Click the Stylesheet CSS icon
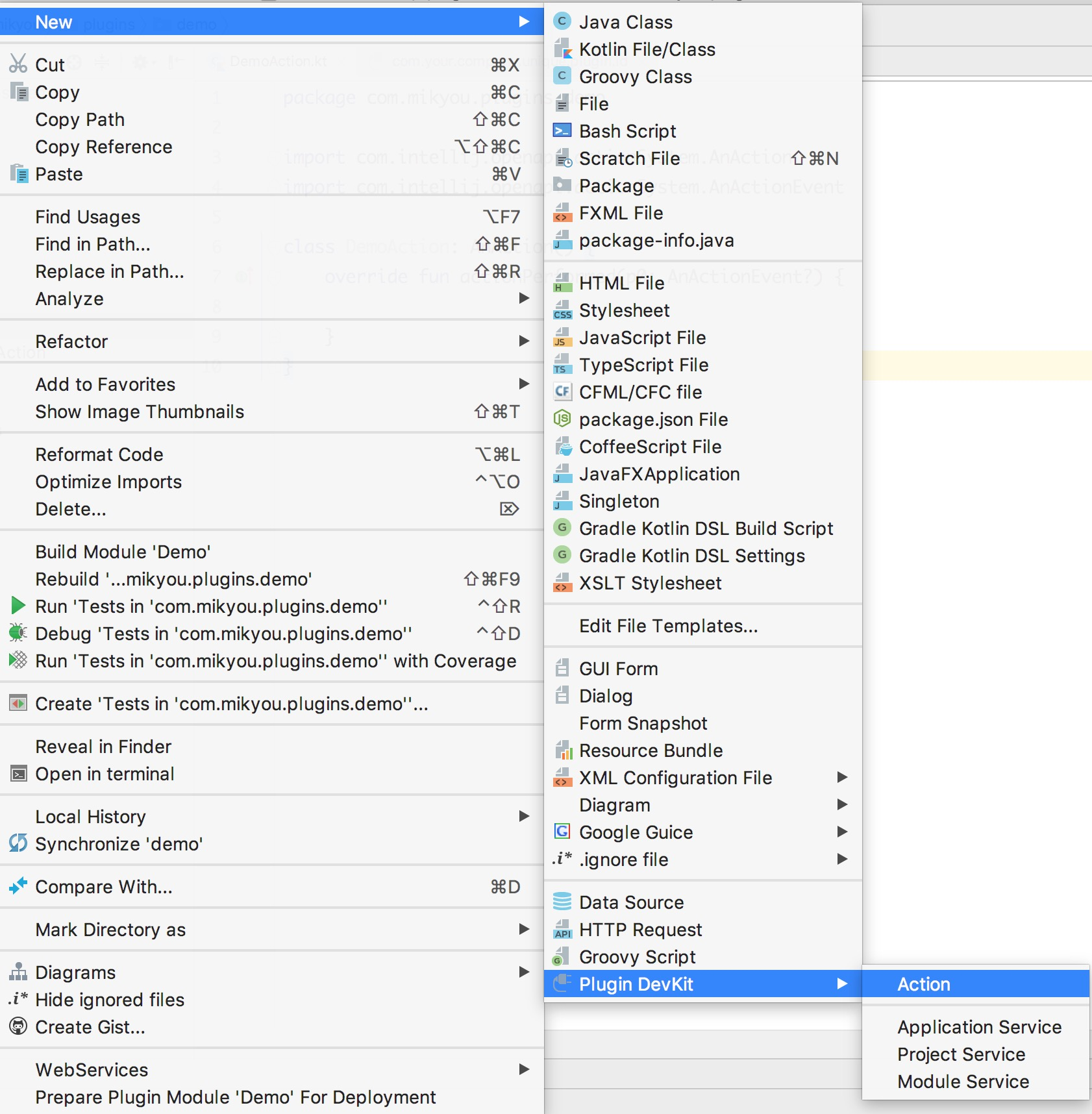This screenshot has width=1092, height=1114. (x=562, y=310)
